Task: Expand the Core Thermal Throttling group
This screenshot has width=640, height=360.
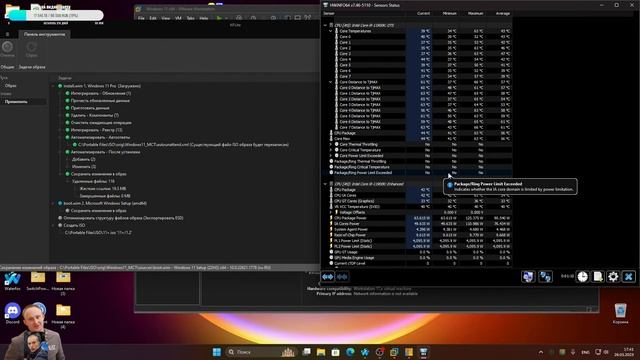Action: tap(331, 144)
